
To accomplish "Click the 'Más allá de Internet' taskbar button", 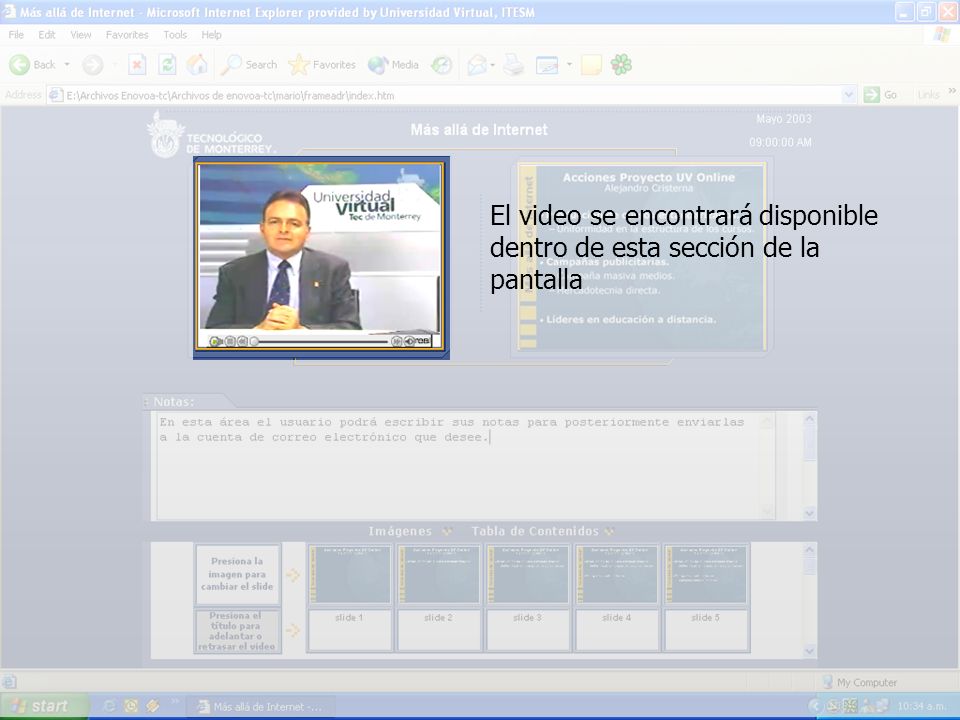I will click(x=261, y=707).
